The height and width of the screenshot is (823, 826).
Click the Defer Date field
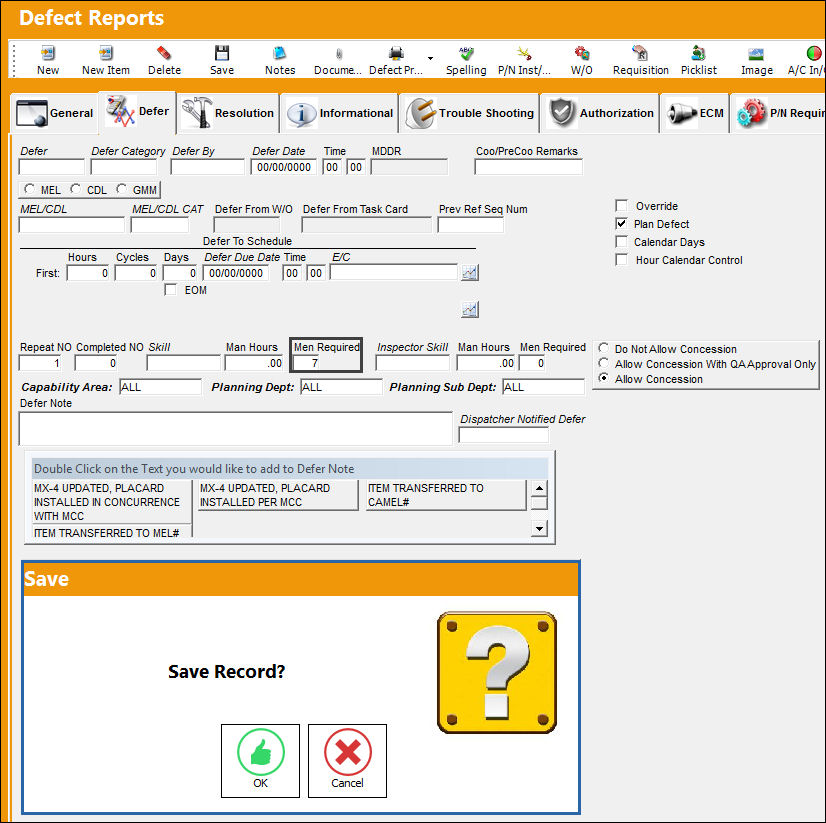(x=283, y=167)
